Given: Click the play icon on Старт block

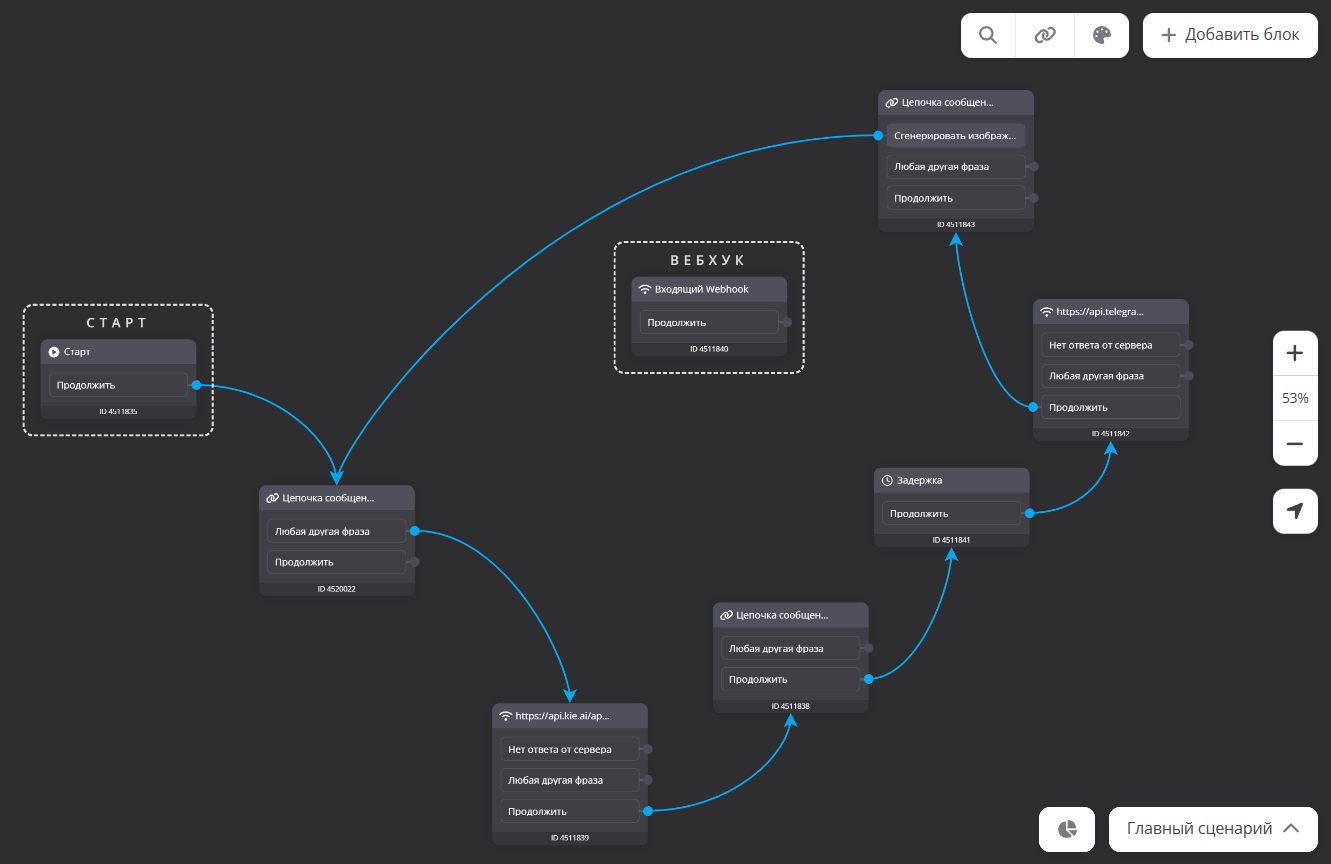Looking at the screenshot, I should pos(54,352).
